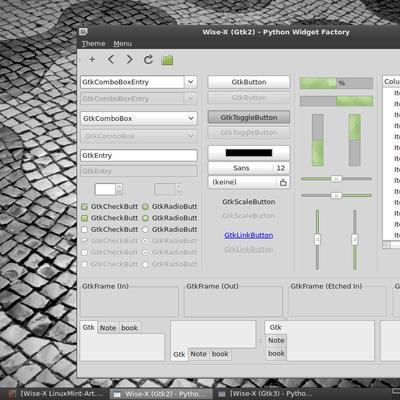Screen dimensions: 400x400
Task: Open the (keine) file chooser button
Action: point(249,182)
